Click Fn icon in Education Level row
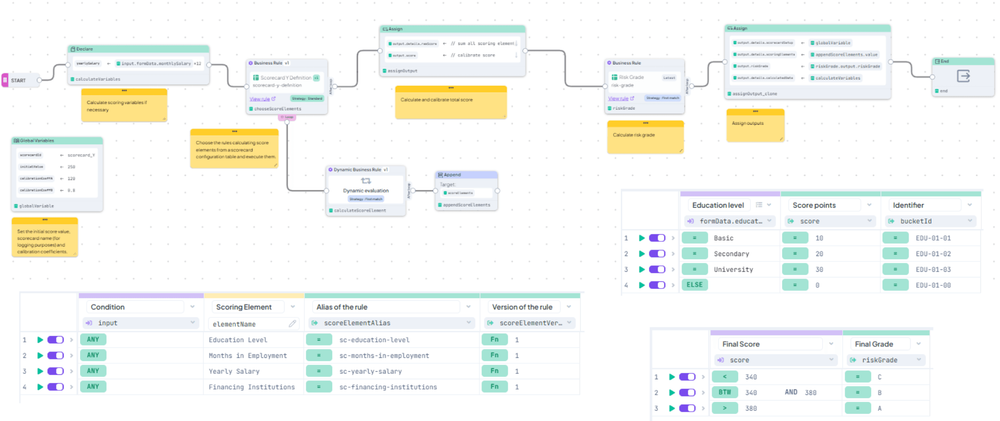 490,340
